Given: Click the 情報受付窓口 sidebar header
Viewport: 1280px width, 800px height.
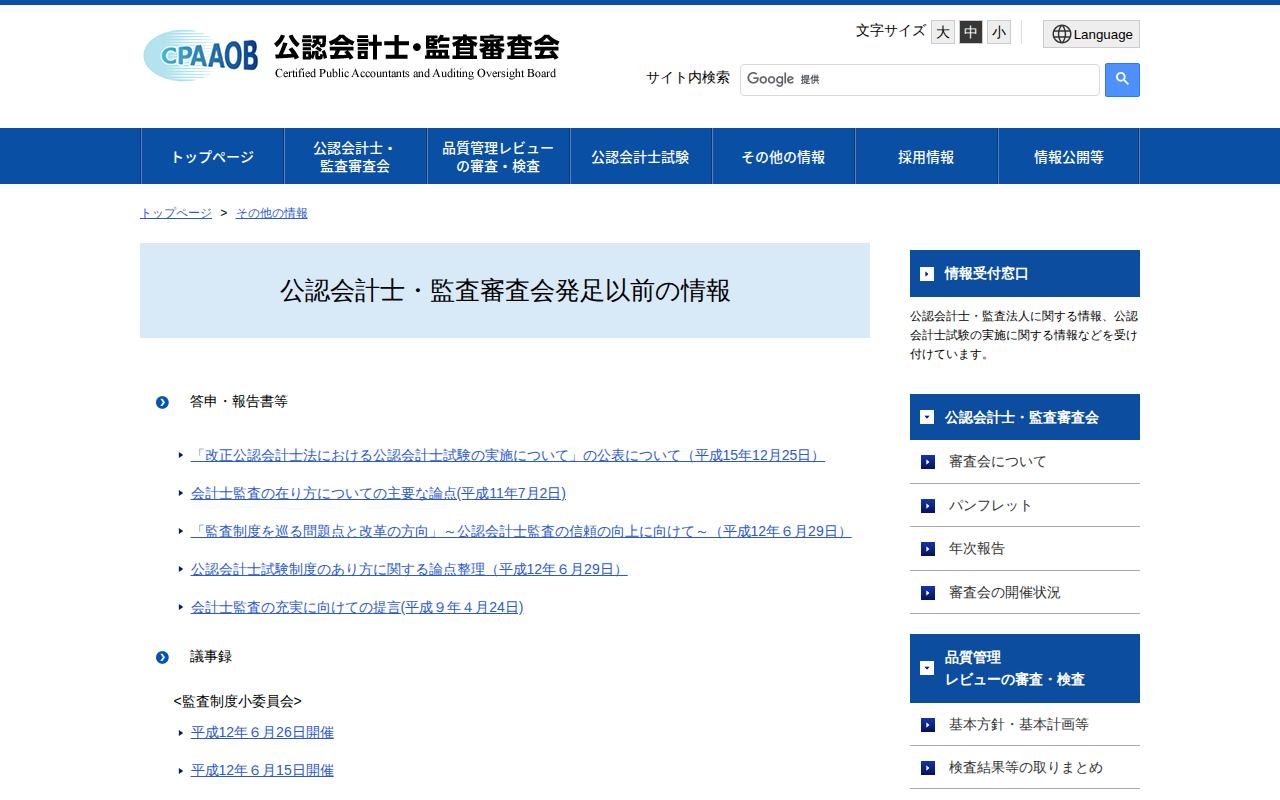Looking at the screenshot, I should click(x=1025, y=273).
